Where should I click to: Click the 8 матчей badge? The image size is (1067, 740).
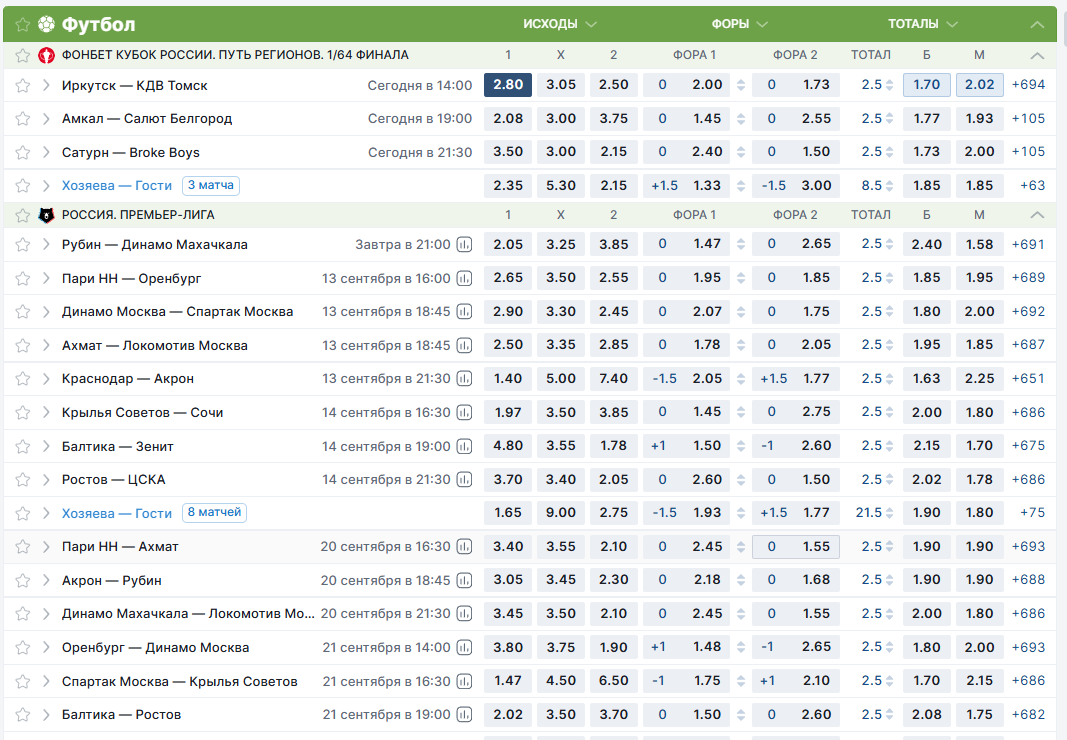214,512
